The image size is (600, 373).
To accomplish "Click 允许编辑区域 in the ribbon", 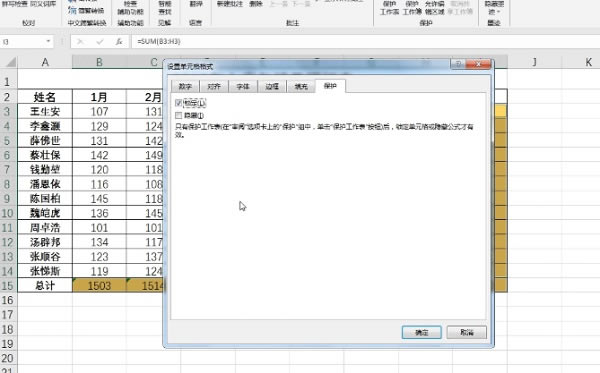I will (435, 8).
